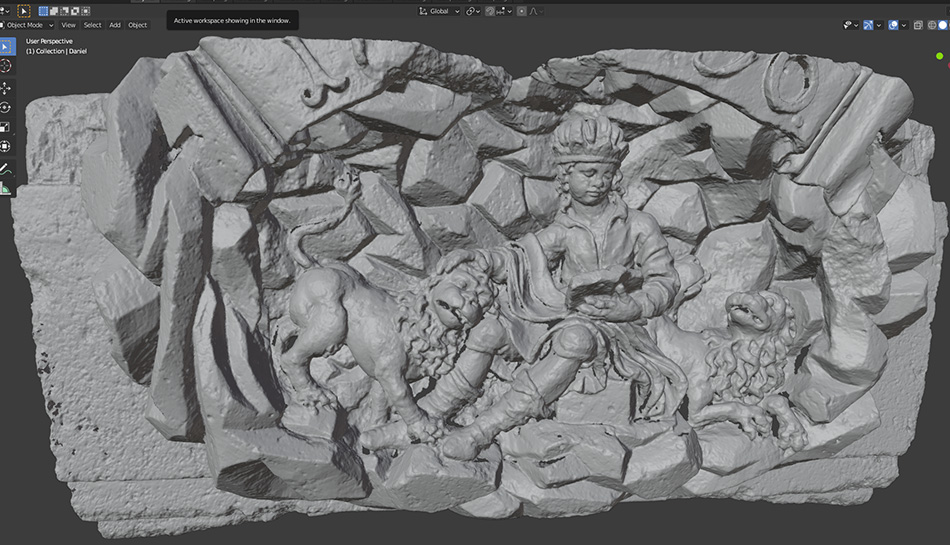This screenshot has width=950, height=545.
Task: Open Global transform orientation dropdown
Action: 439,11
